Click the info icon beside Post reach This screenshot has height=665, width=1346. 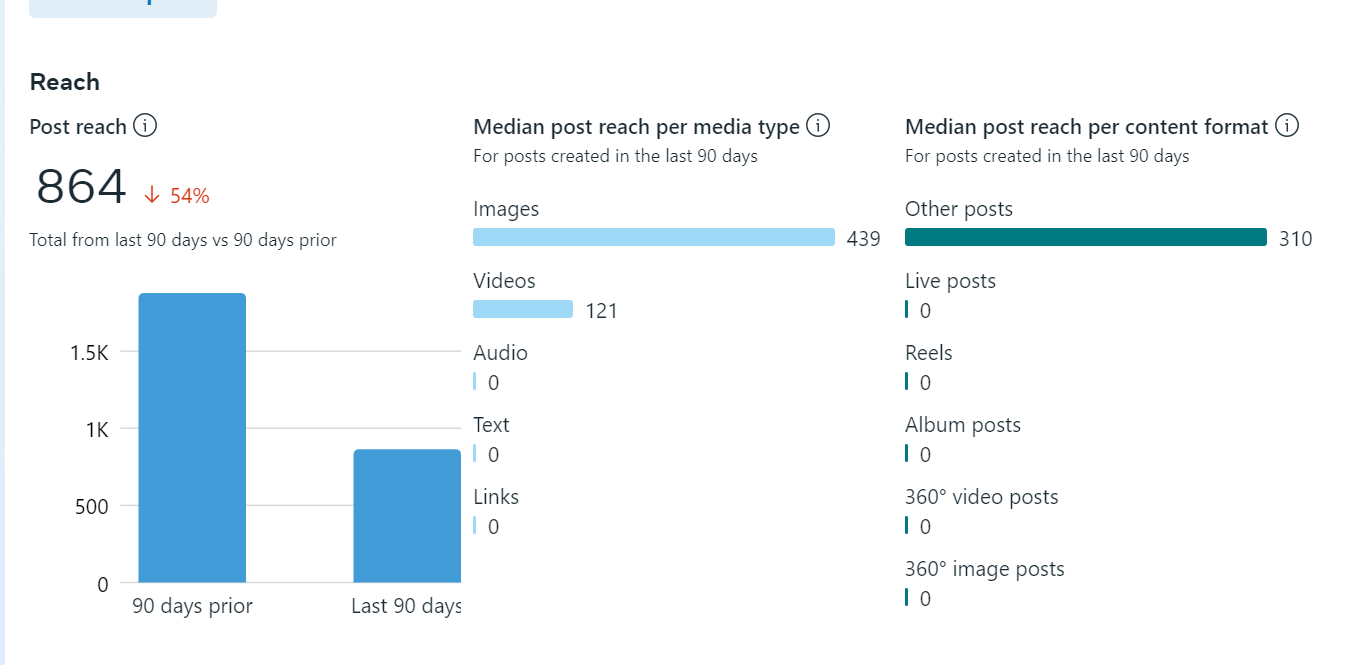click(145, 126)
